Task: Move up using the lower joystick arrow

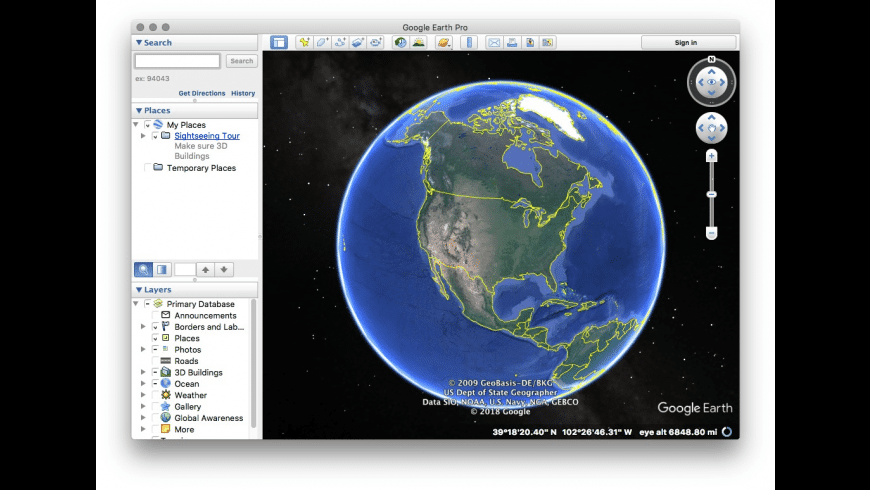Action: (711, 117)
